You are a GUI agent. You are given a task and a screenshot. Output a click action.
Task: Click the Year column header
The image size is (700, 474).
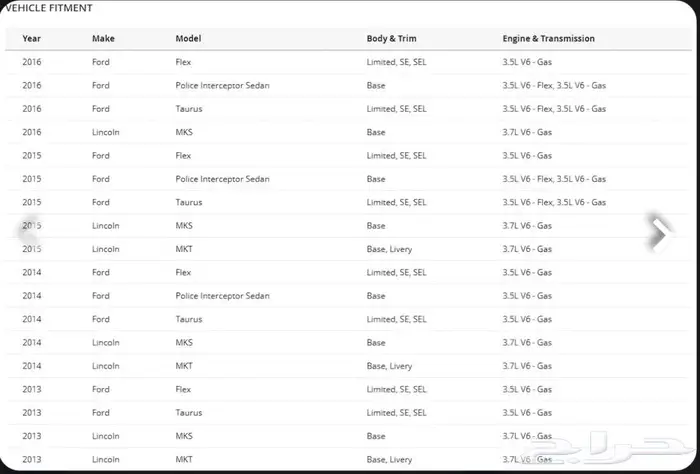(x=31, y=38)
